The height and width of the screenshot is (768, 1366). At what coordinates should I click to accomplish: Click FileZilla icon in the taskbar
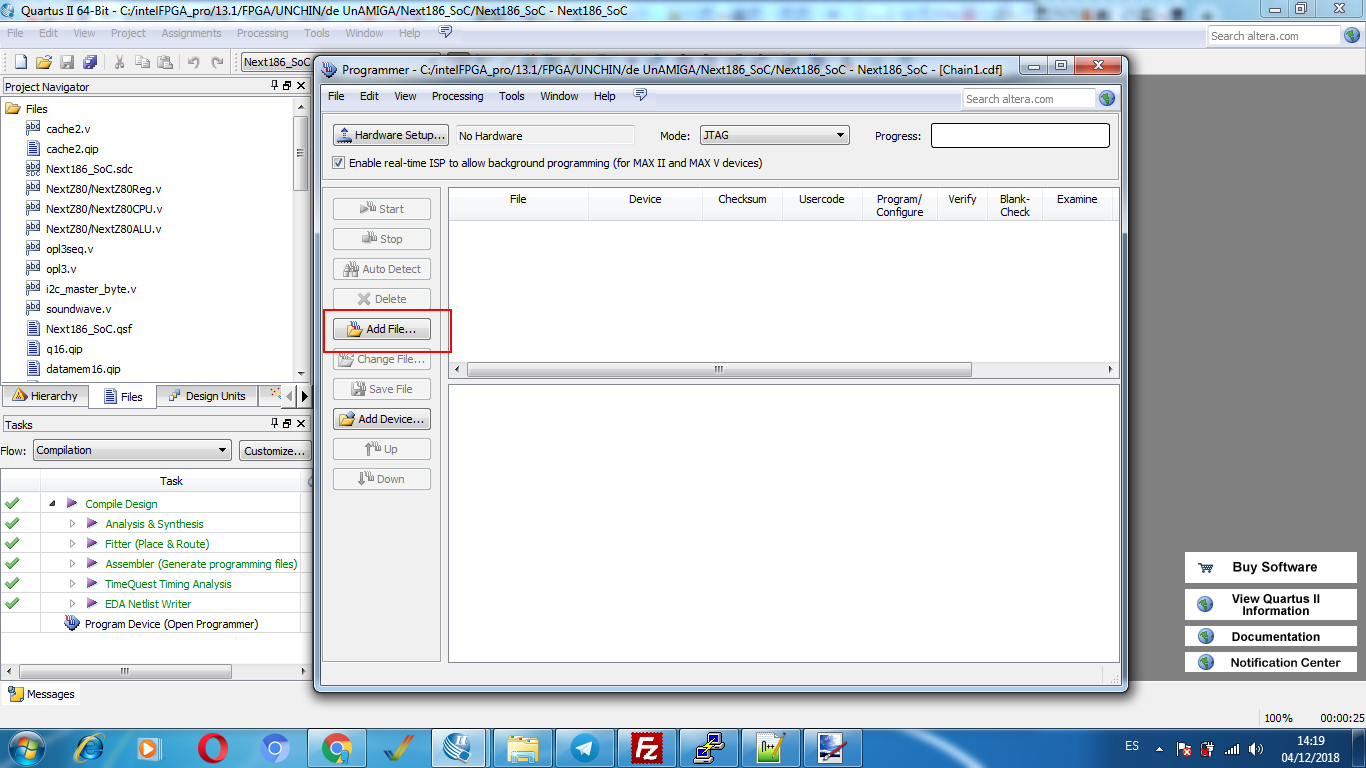pyautogui.click(x=648, y=747)
